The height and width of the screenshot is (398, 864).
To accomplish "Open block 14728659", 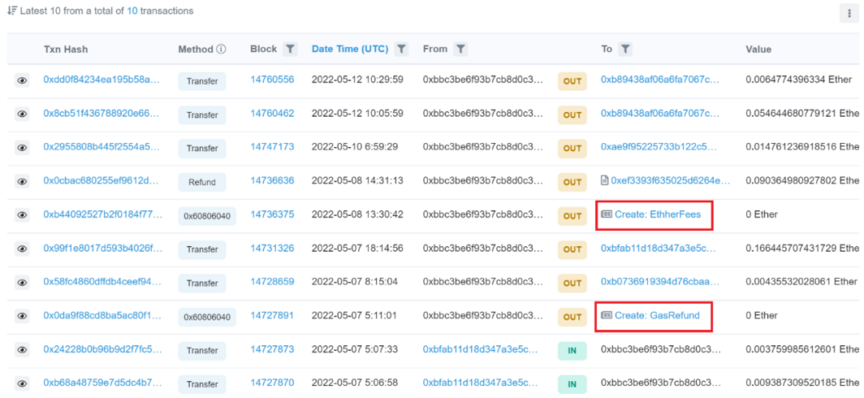I will coord(272,282).
